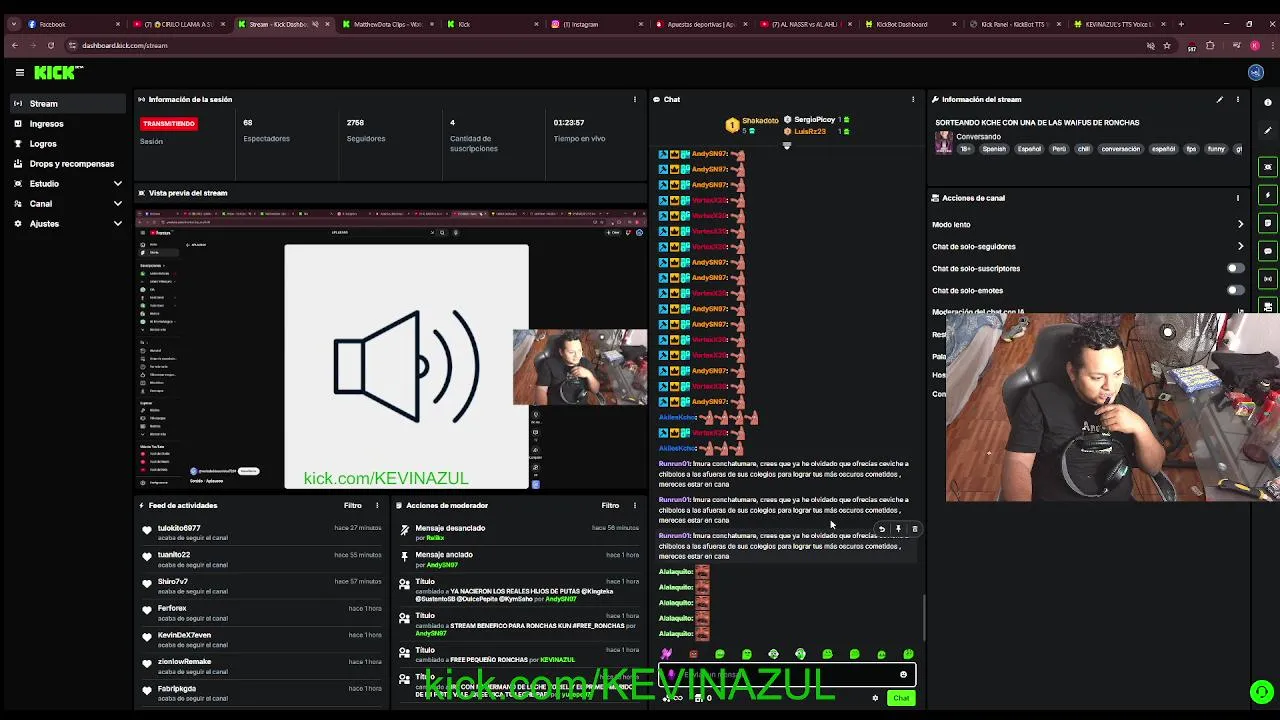1280x720 pixels.
Task: Click the conversación stream tag
Action: point(1120,149)
